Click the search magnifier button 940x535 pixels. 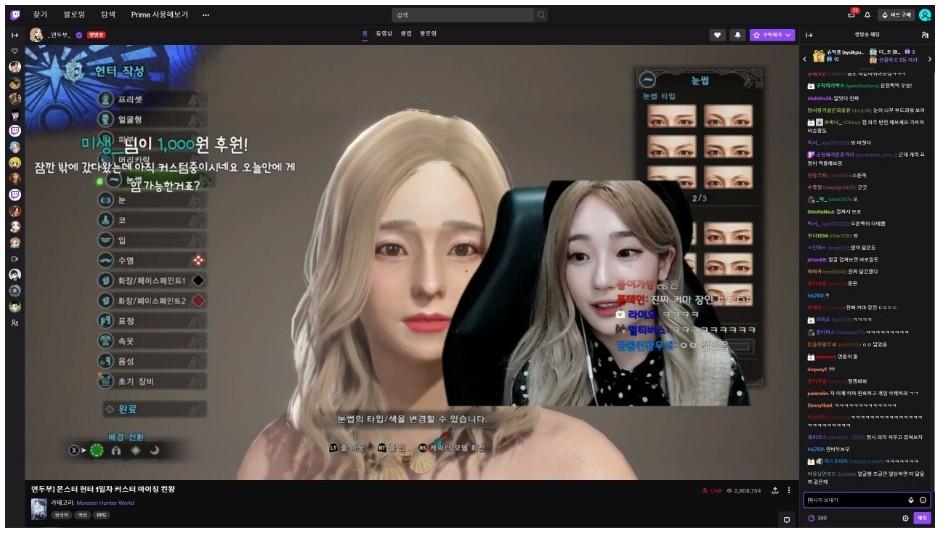coord(541,15)
